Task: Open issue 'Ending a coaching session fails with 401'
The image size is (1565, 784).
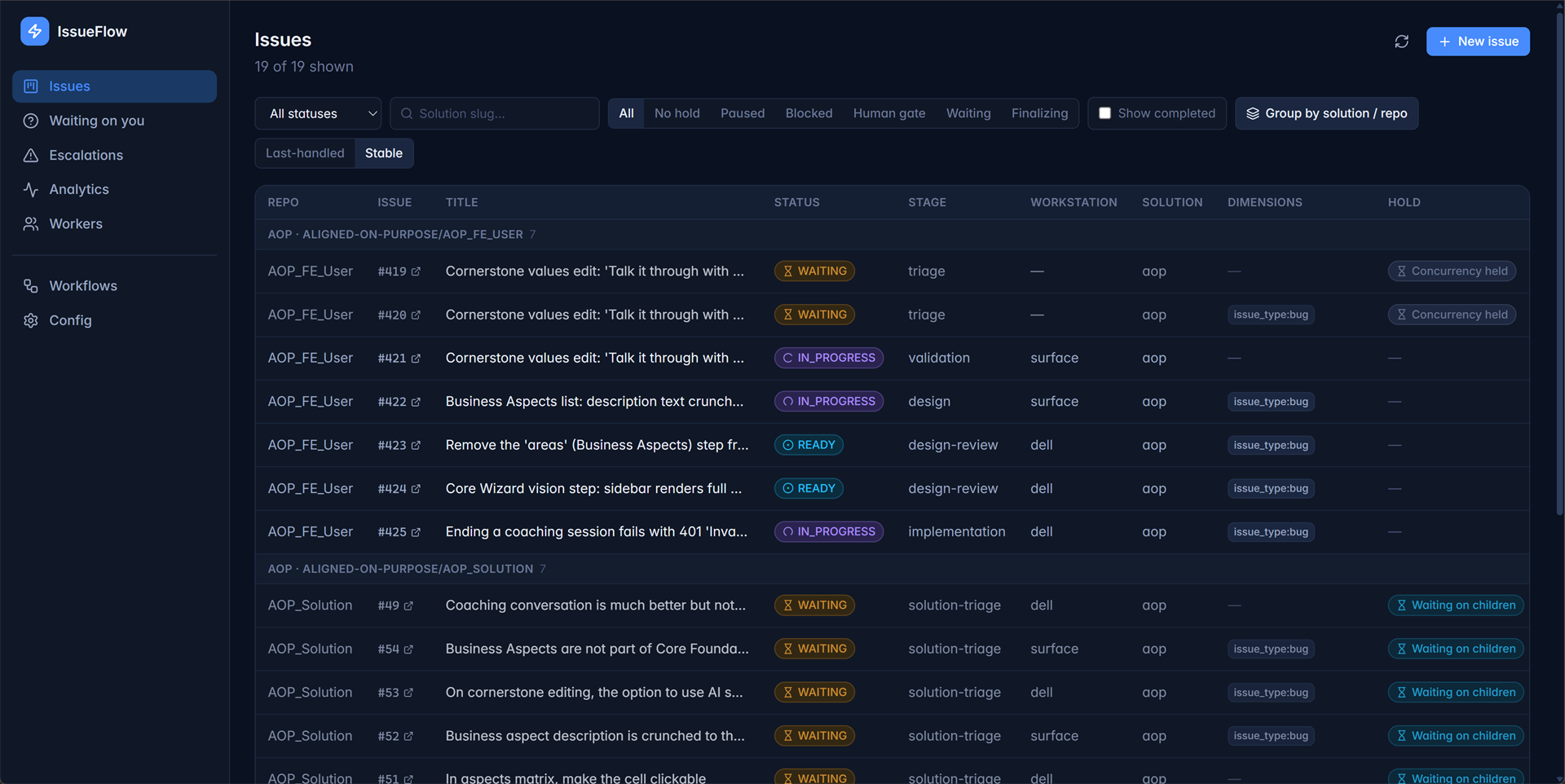Action: (x=597, y=532)
